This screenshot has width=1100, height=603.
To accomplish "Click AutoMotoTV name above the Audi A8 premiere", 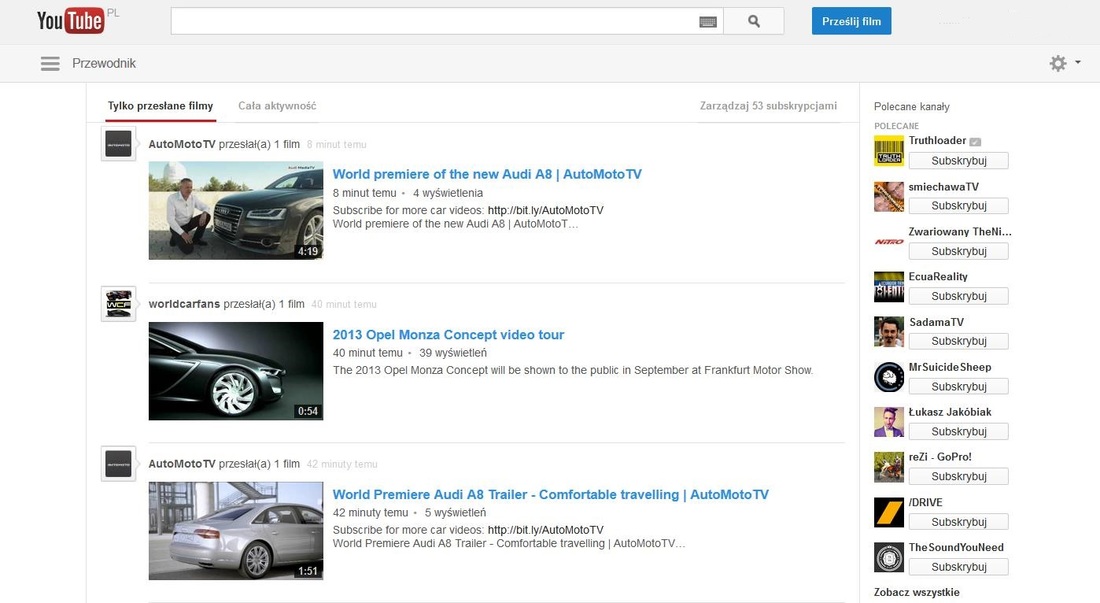I will pyautogui.click(x=182, y=144).
